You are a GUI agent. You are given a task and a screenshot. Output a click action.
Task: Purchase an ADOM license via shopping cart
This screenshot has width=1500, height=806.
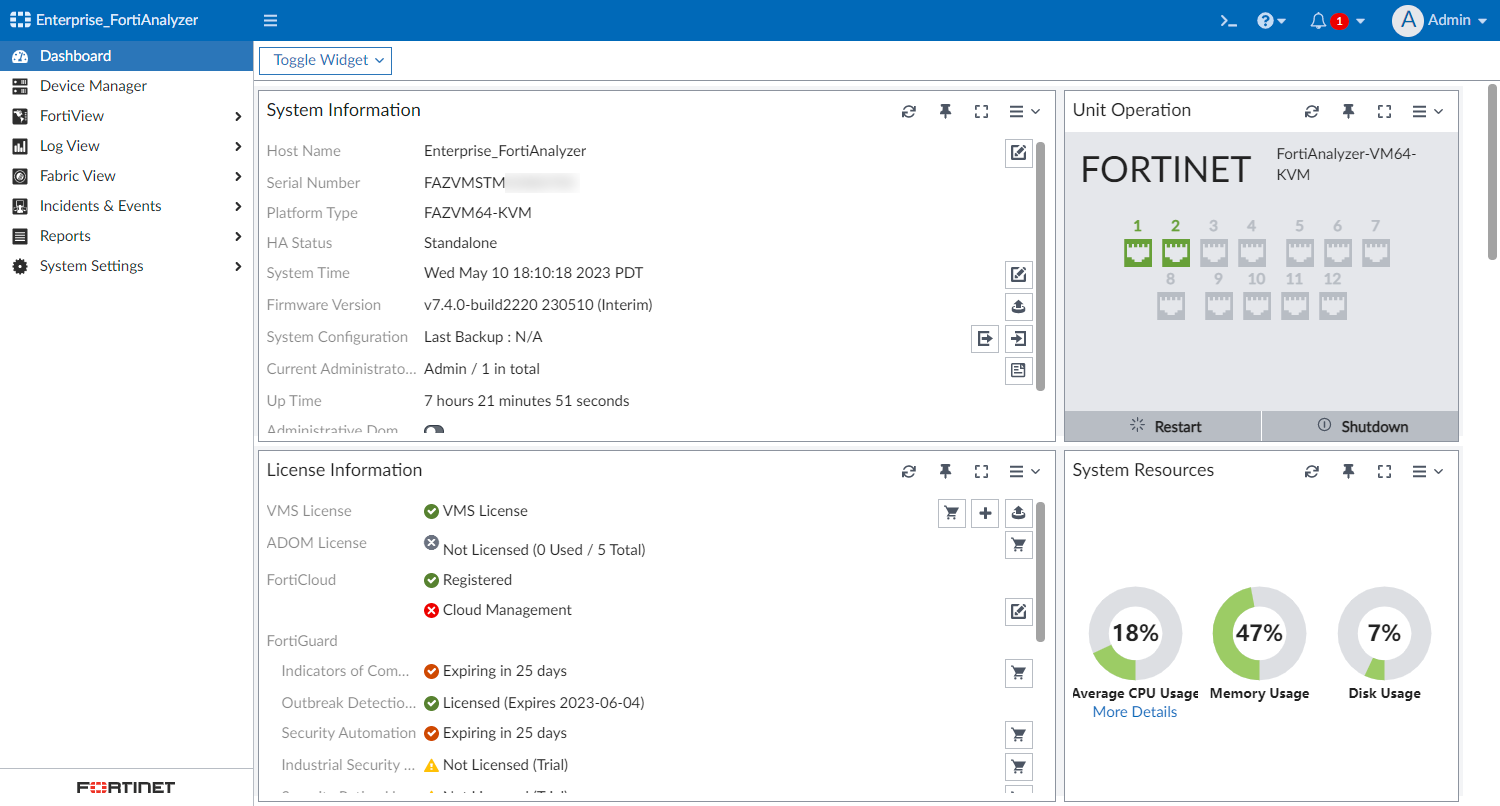pyautogui.click(x=1018, y=544)
